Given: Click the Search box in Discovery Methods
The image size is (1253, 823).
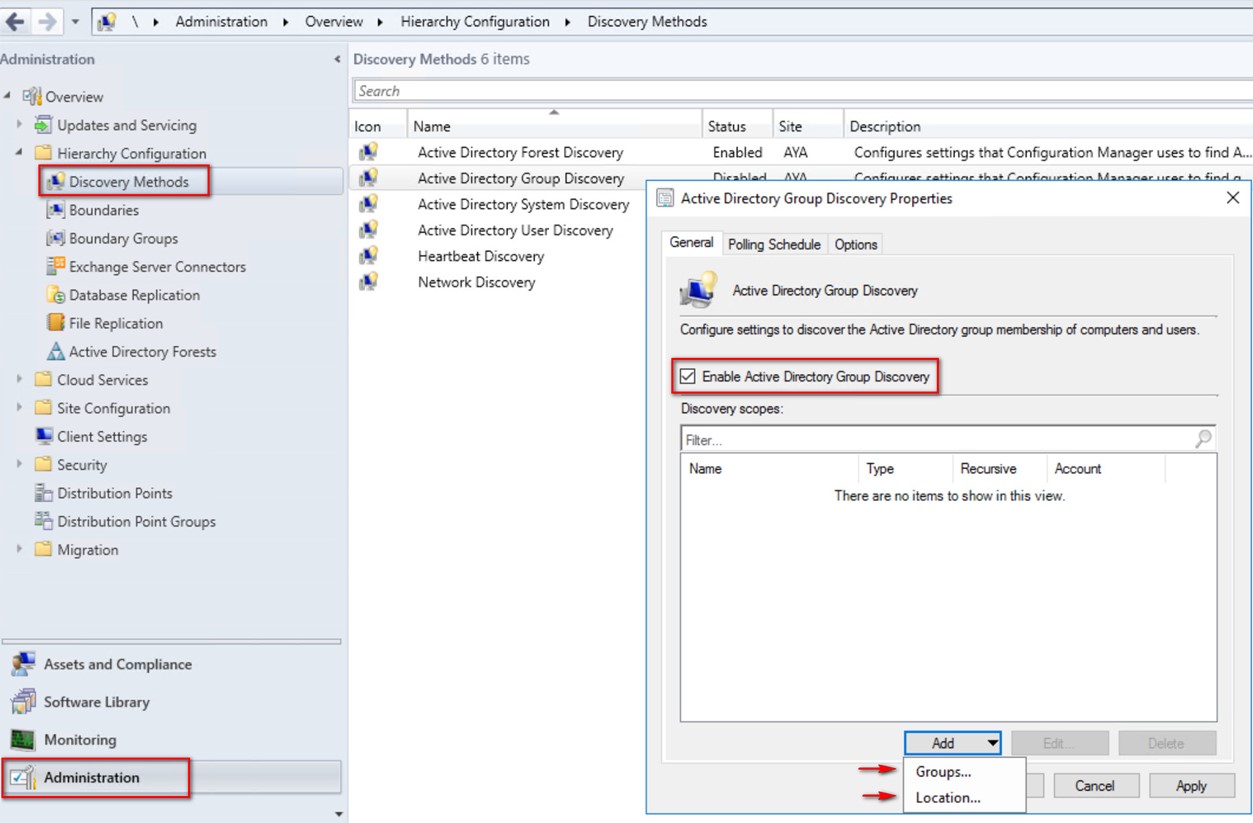Looking at the screenshot, I should tap(803, 91).
